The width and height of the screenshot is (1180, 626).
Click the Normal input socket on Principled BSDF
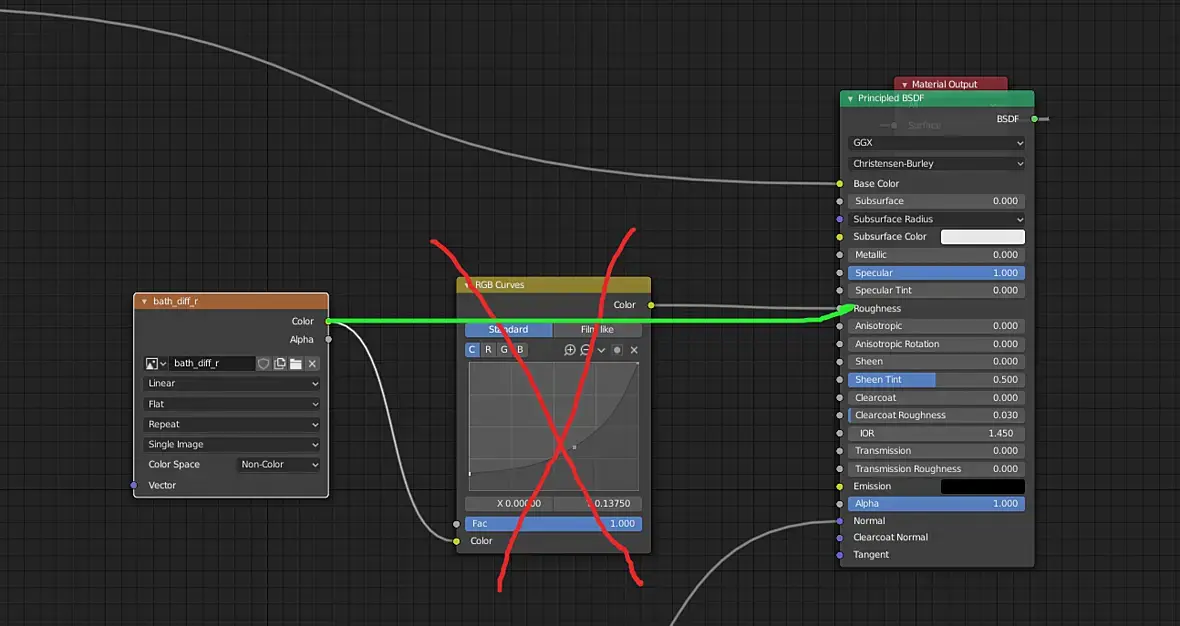pos(840,521)
